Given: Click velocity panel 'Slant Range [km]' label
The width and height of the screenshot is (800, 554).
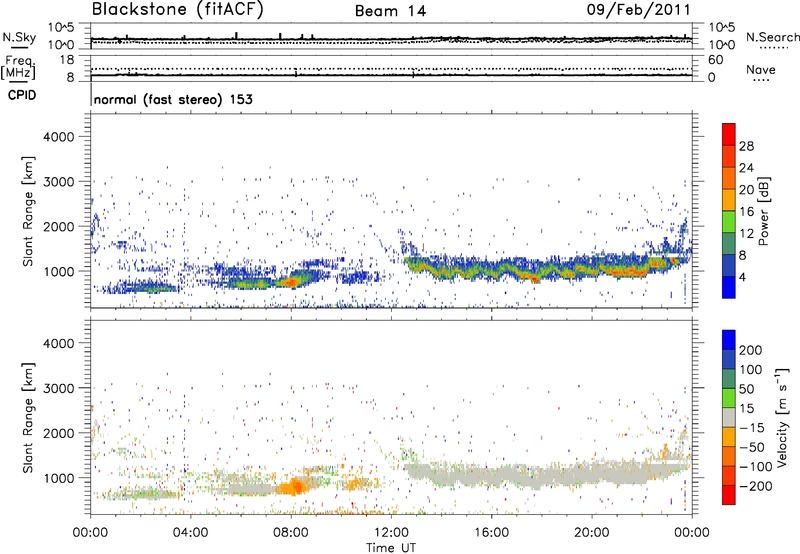Looking at the screenshot, I should tap(28, 418).
